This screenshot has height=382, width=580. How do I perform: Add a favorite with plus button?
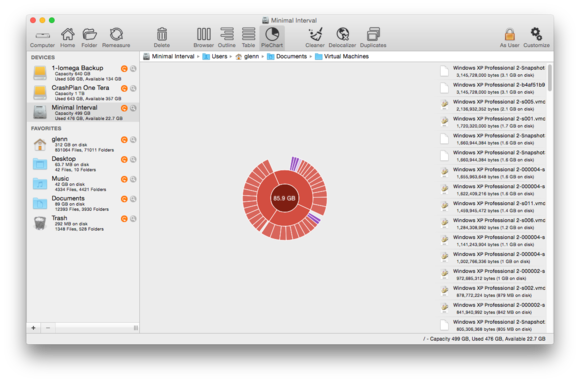pyautogui.click(x=33, y=328)
